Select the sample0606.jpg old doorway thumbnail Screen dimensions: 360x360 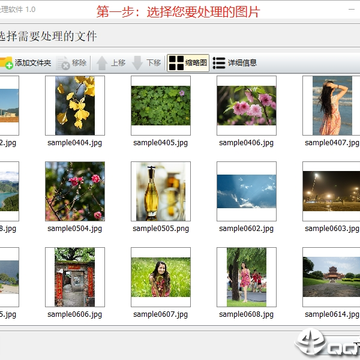[x=75, y=277]
